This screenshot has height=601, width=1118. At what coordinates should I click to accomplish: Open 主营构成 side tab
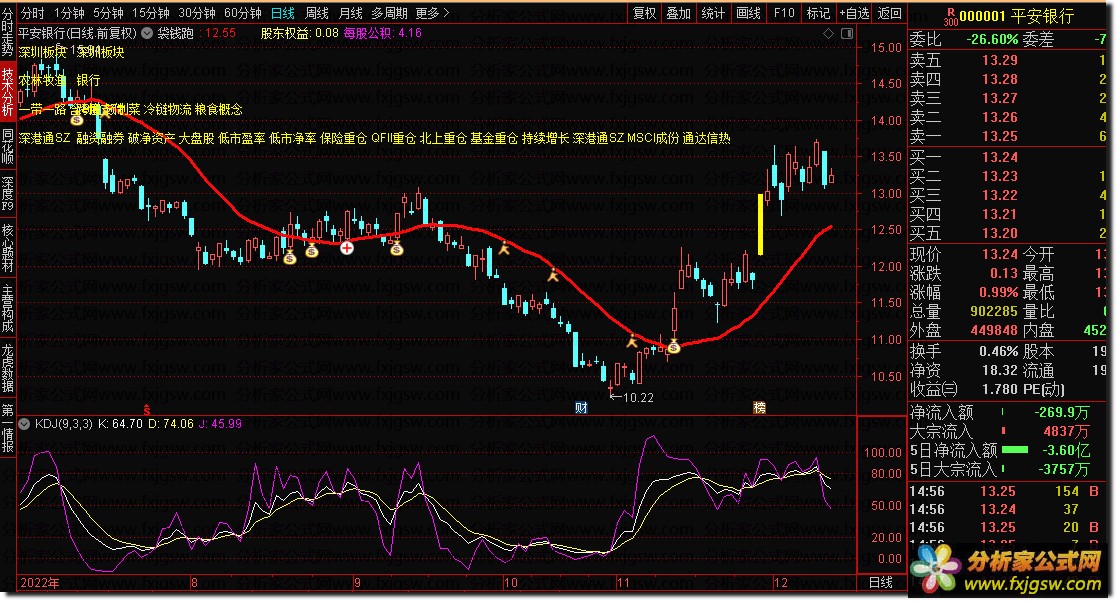click(8, 308)
